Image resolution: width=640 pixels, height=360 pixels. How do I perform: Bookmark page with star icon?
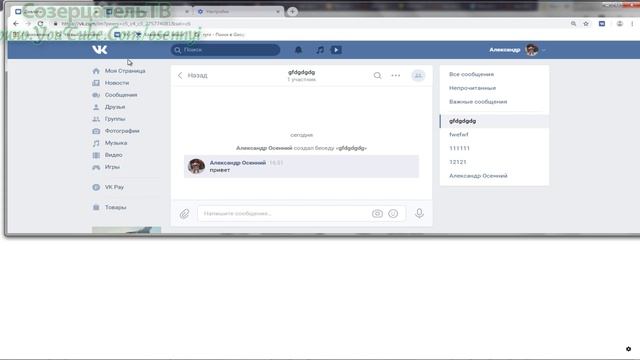click(x=586, y=24)
